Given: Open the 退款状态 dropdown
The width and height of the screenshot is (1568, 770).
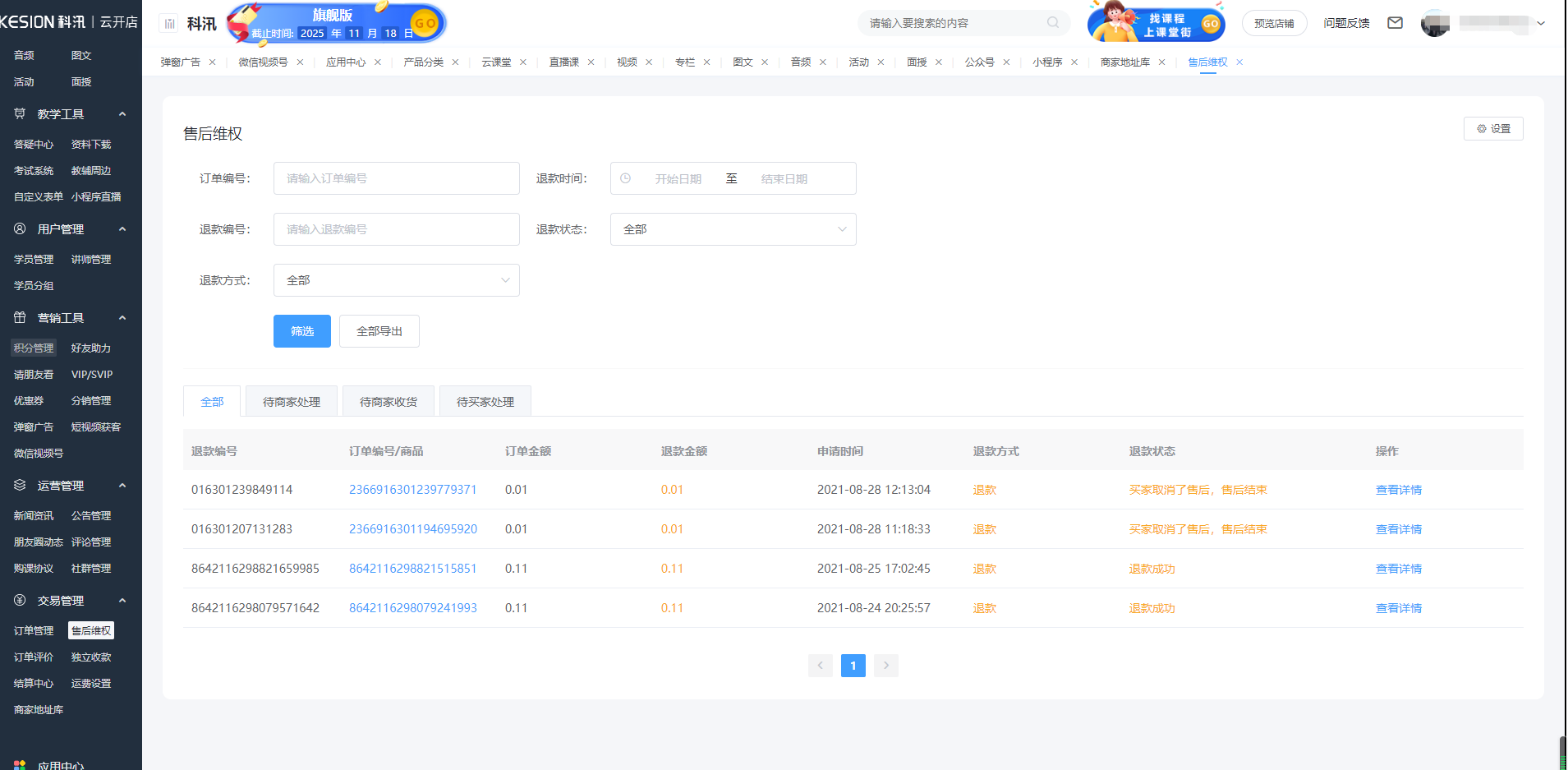Looking at the screenshot, I should click(733, 228).
